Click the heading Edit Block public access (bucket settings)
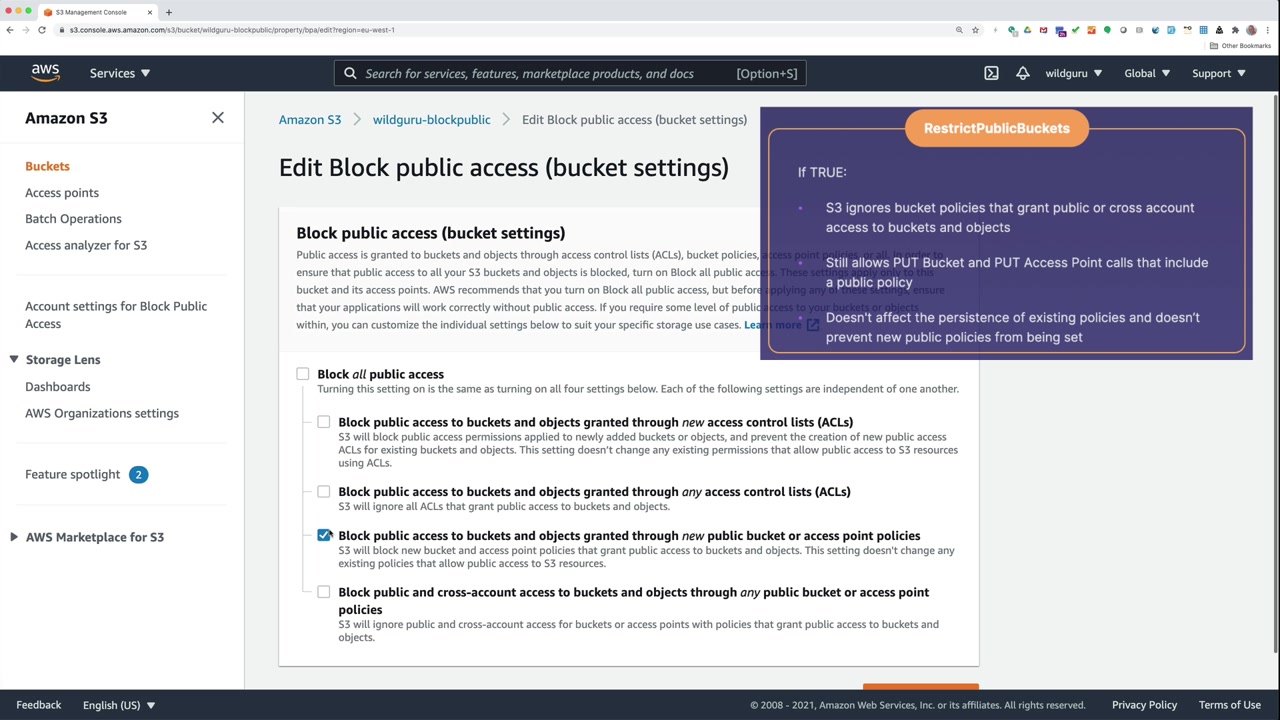The width and height of the screenshot is (1280, 720). tap(504, 168)
